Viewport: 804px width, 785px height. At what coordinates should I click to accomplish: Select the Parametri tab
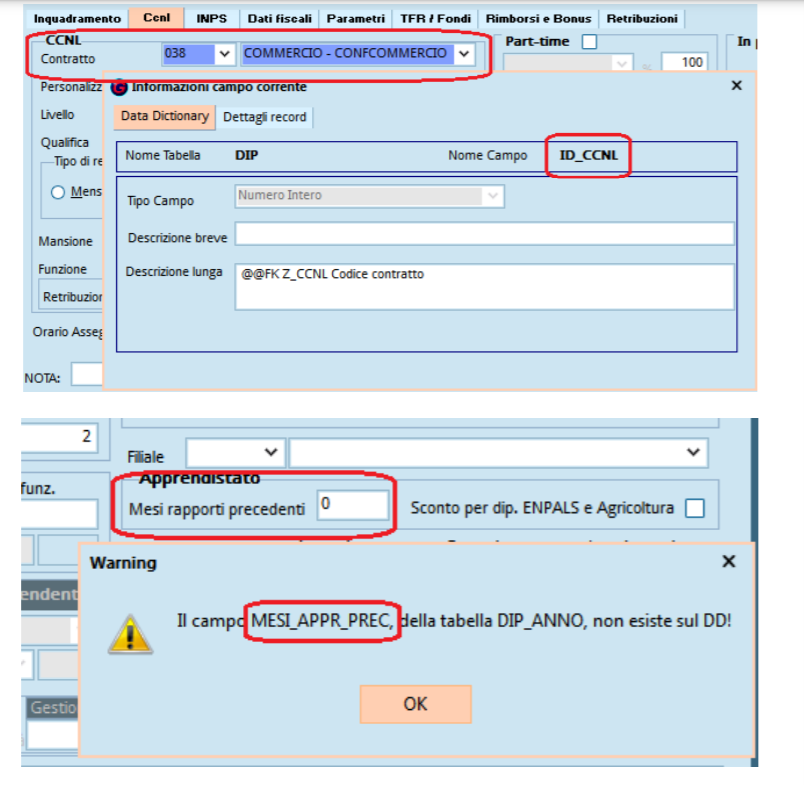[x=355, y=18]
